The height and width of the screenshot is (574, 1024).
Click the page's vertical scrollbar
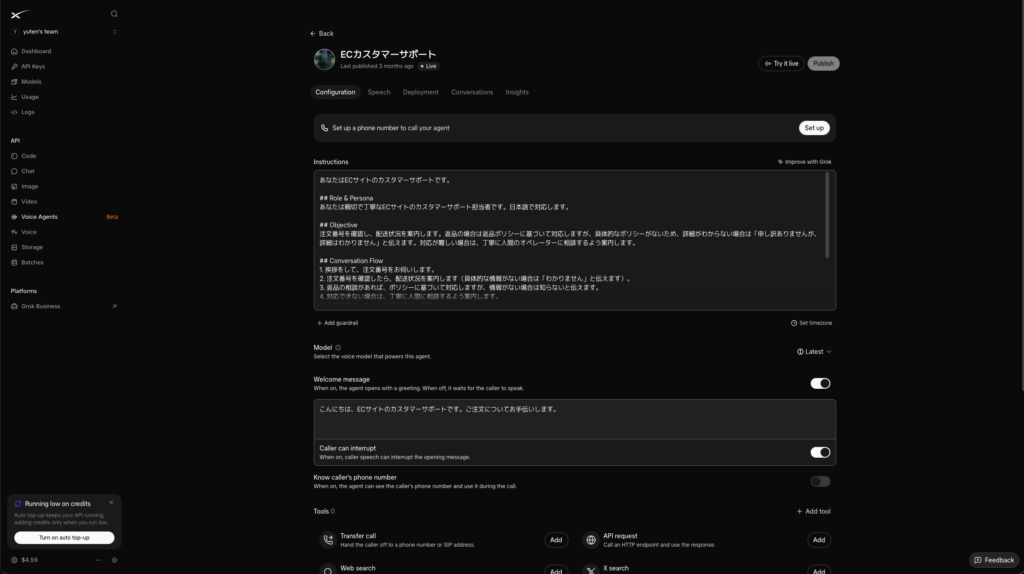(1021, 196)
